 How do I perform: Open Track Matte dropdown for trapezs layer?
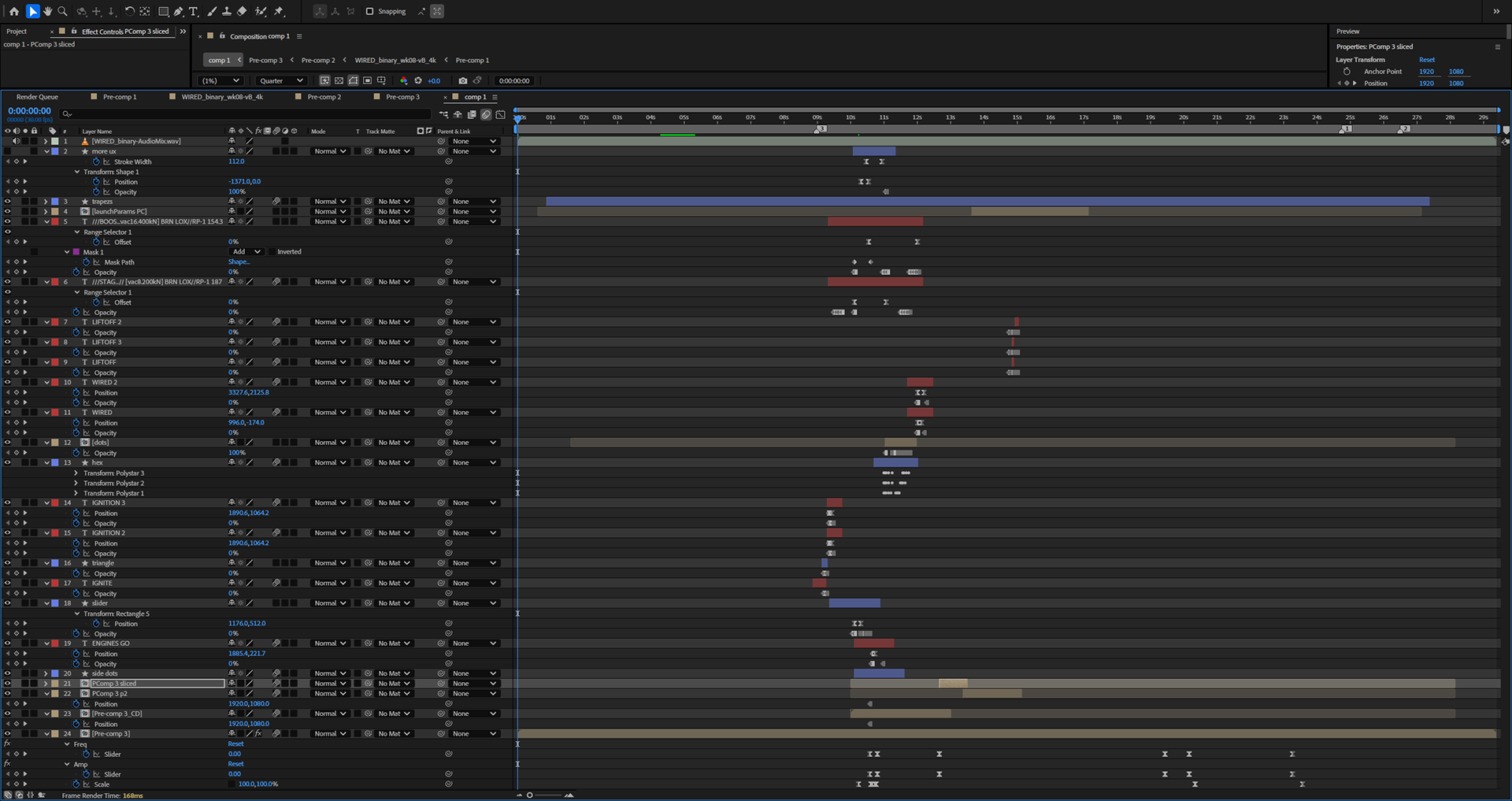pyautogui.click(x=394, y=202)
